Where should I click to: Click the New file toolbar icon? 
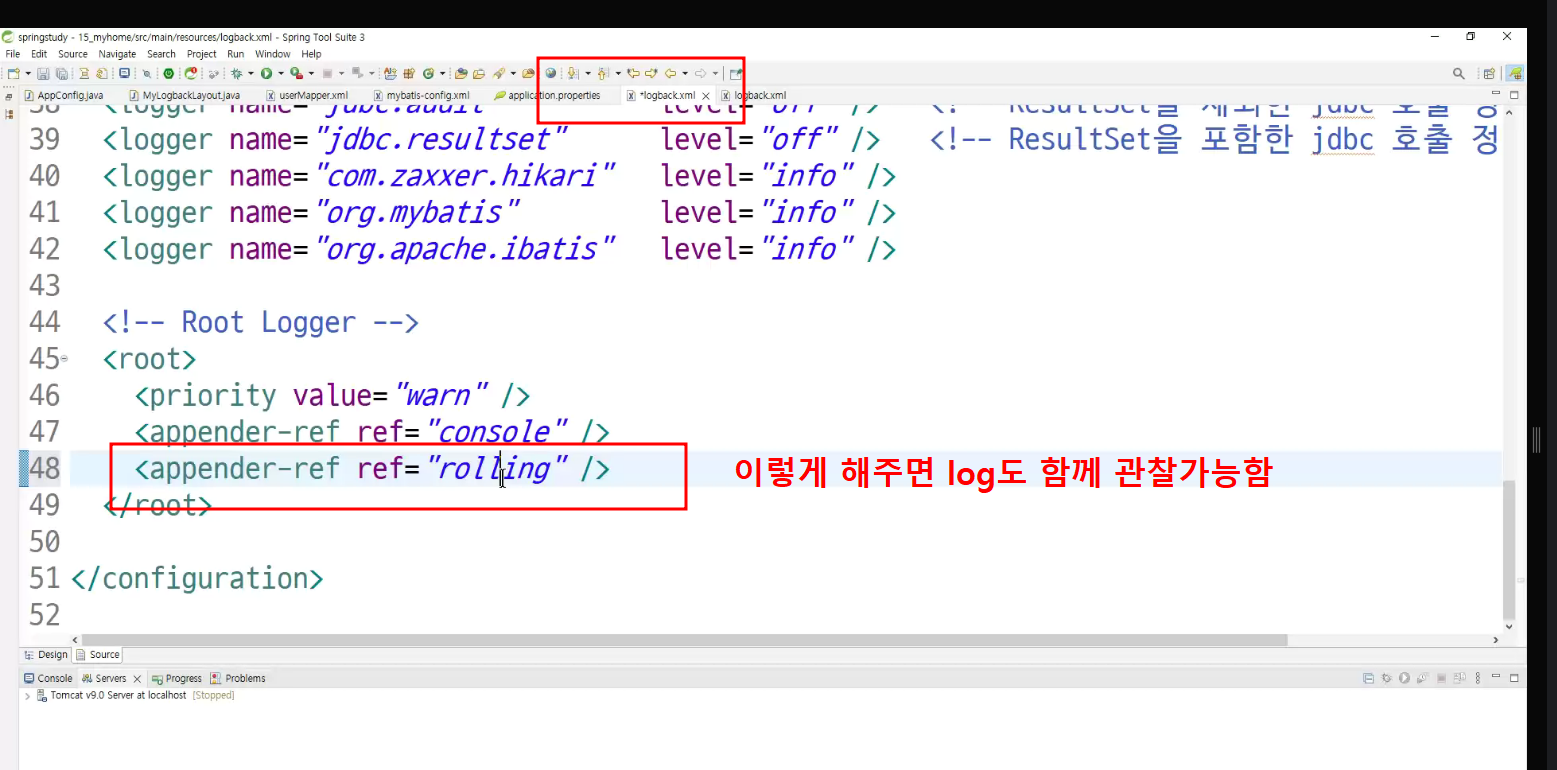[x=13, y=73]
